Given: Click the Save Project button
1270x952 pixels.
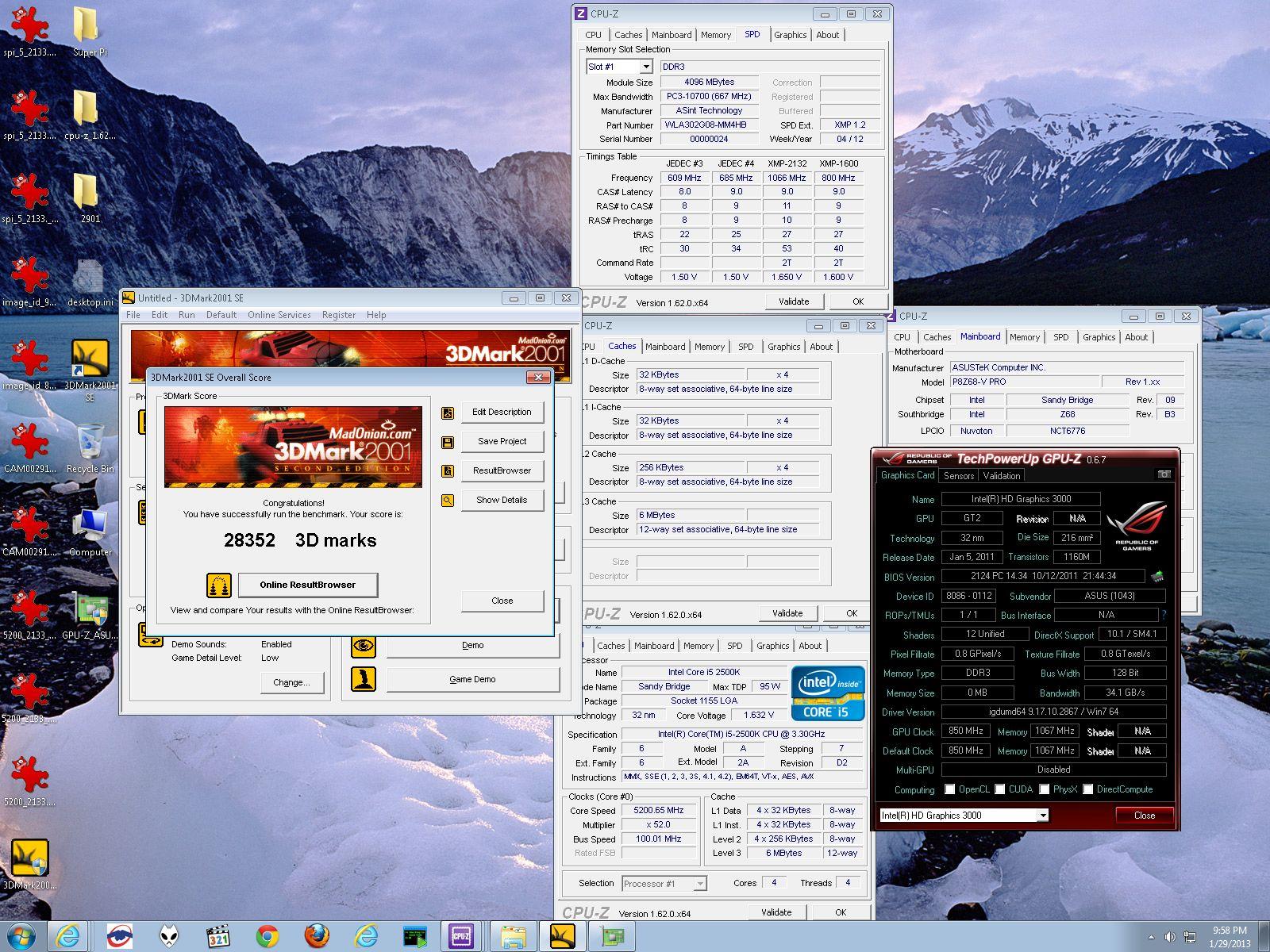Looking at the screenshot, I should point(502,442).
